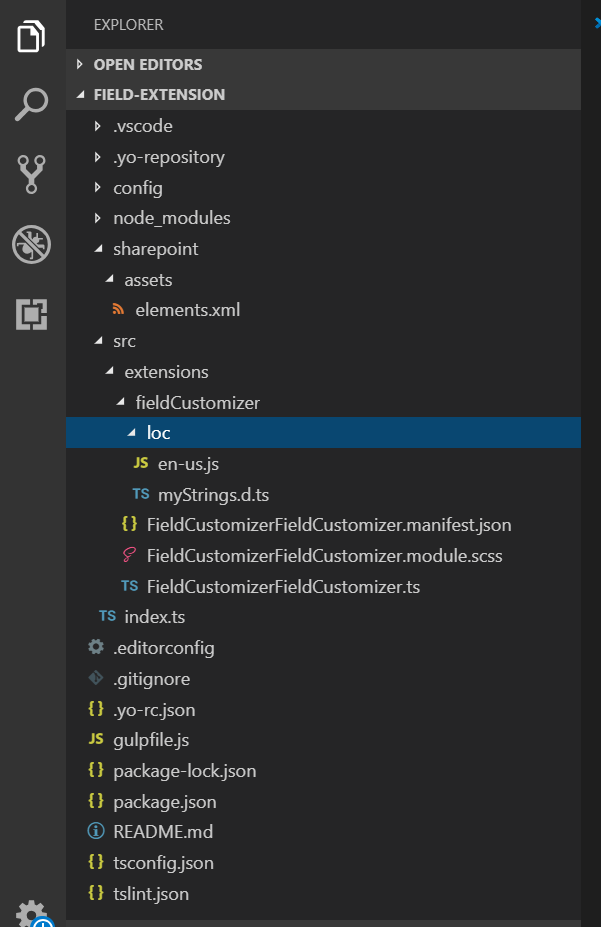
Task: Expand the config folder arrow
Action: (98, 187)
